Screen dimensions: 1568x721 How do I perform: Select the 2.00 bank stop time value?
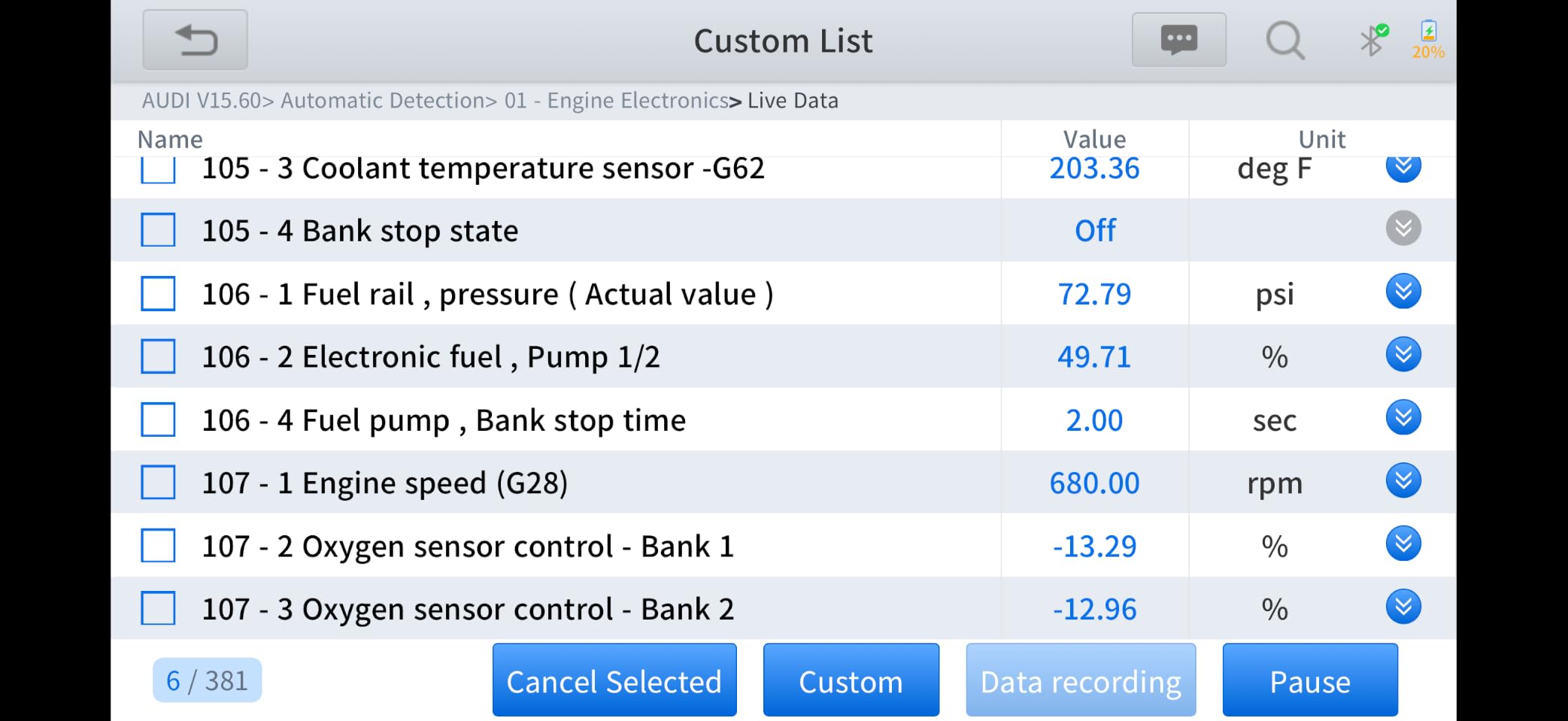(x=1094, y=420)
